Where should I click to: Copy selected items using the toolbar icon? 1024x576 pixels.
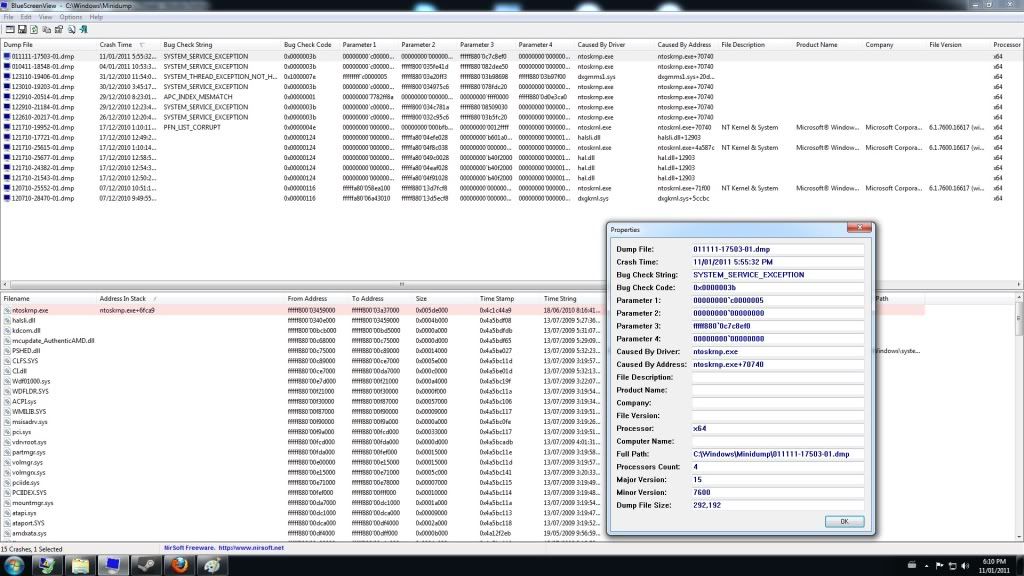pyautogui.click(x=46, y=29)
